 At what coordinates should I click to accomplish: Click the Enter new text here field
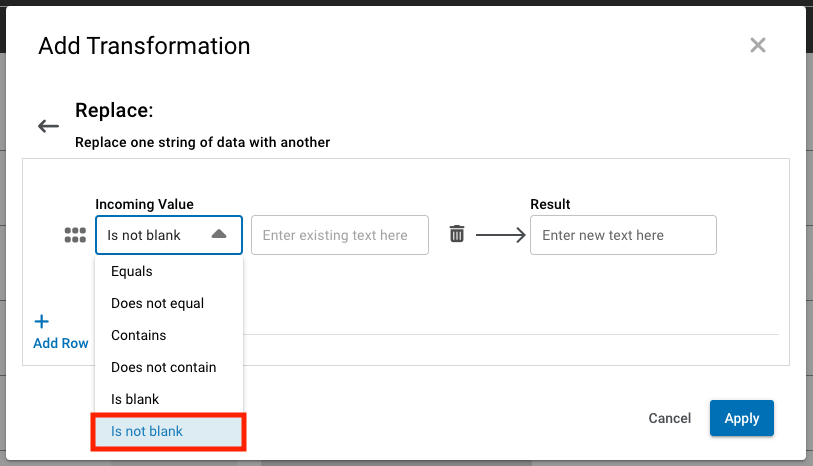point(622,235)
